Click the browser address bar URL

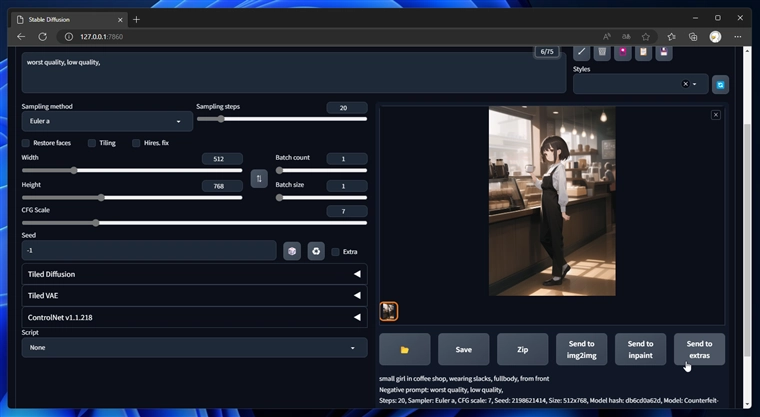101,37
